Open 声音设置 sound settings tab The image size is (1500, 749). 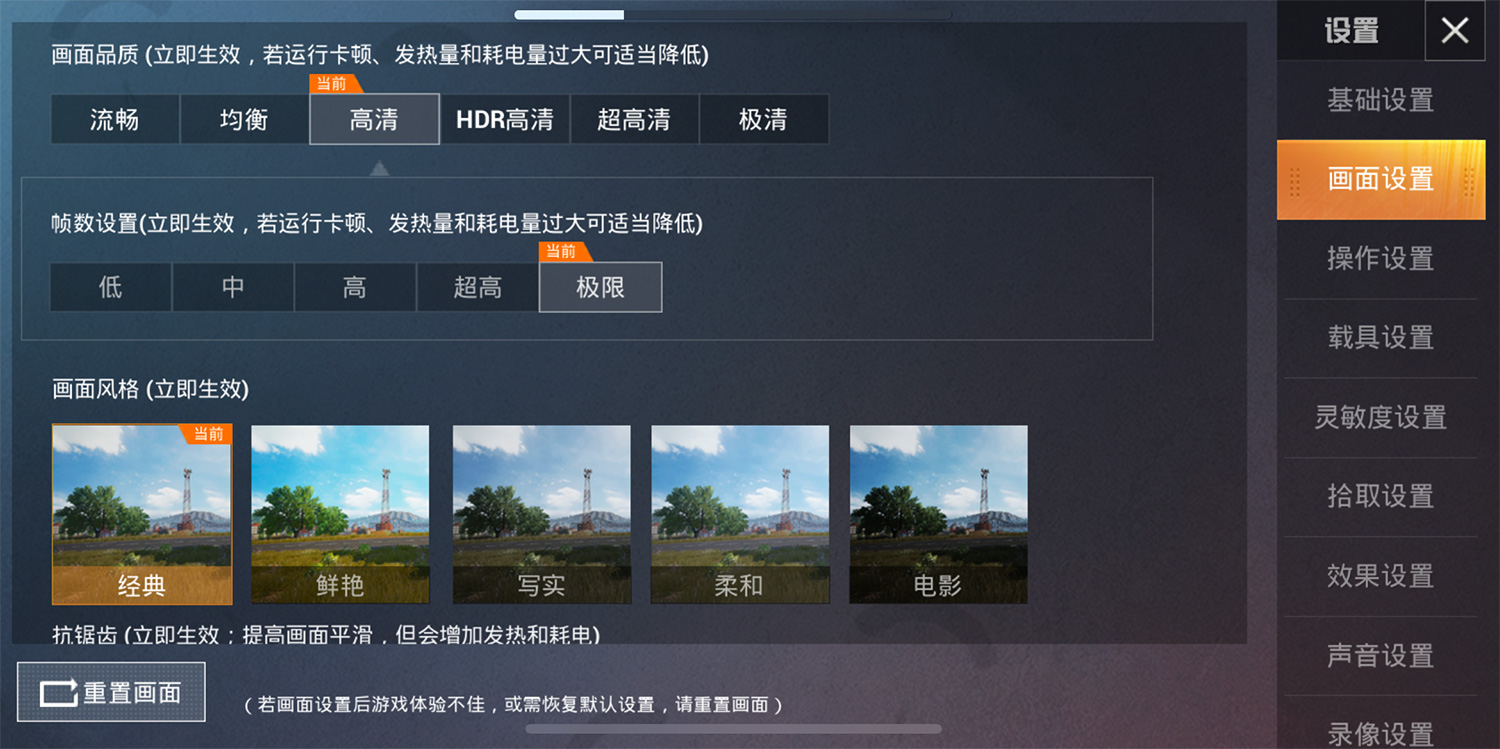click(x=1381, y=656)
